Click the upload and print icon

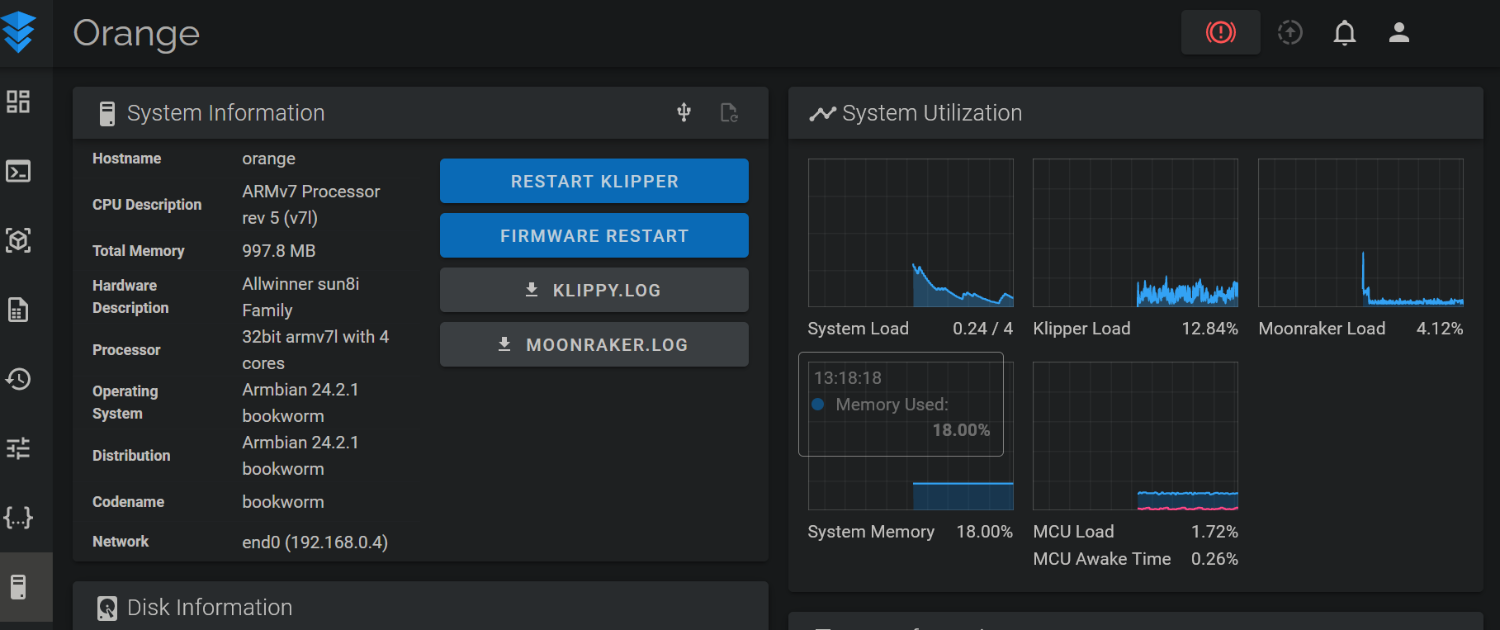tap(1290, 33)
